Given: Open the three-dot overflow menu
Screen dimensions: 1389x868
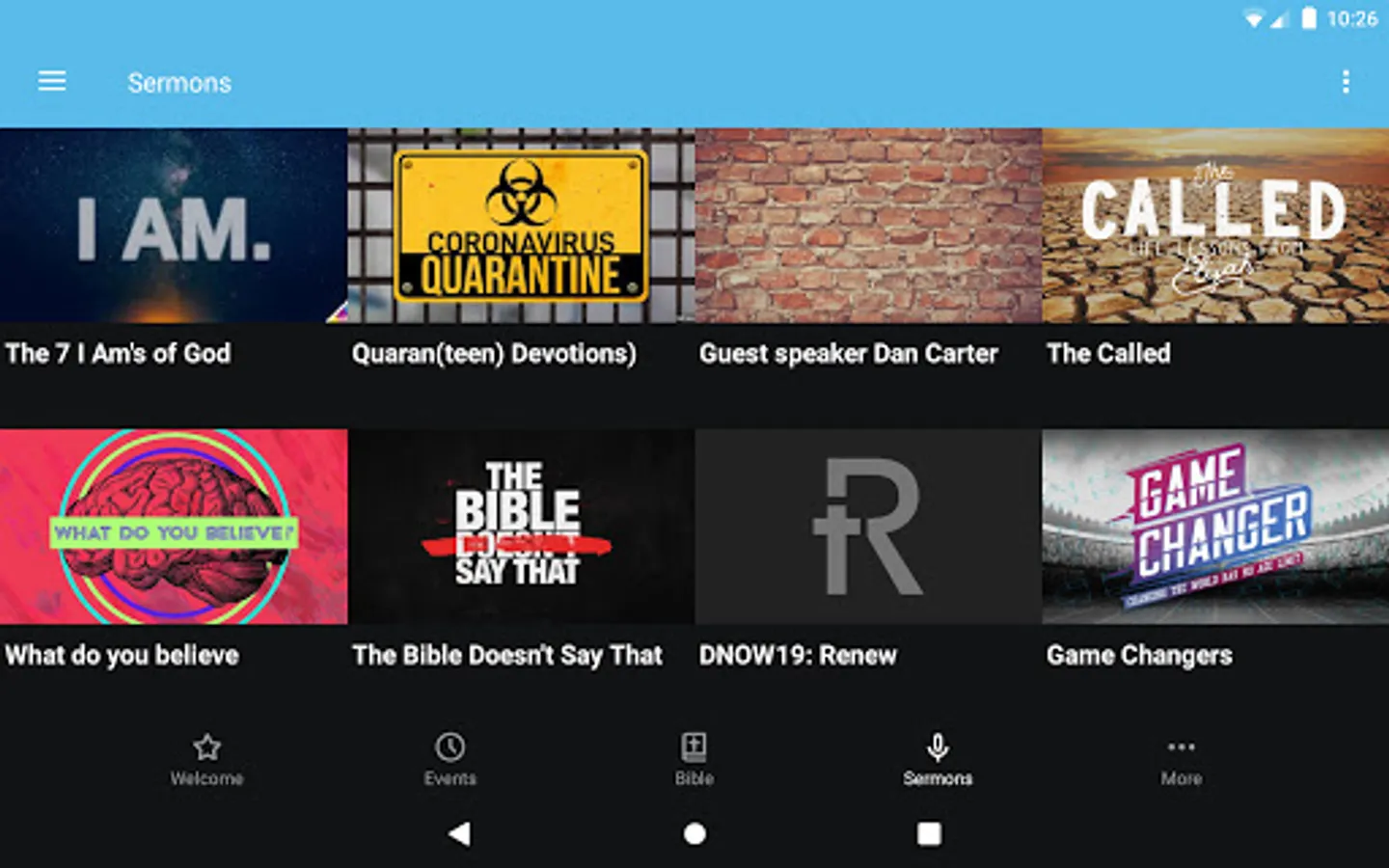Looking at the screenshot, I should point(1346,82).
